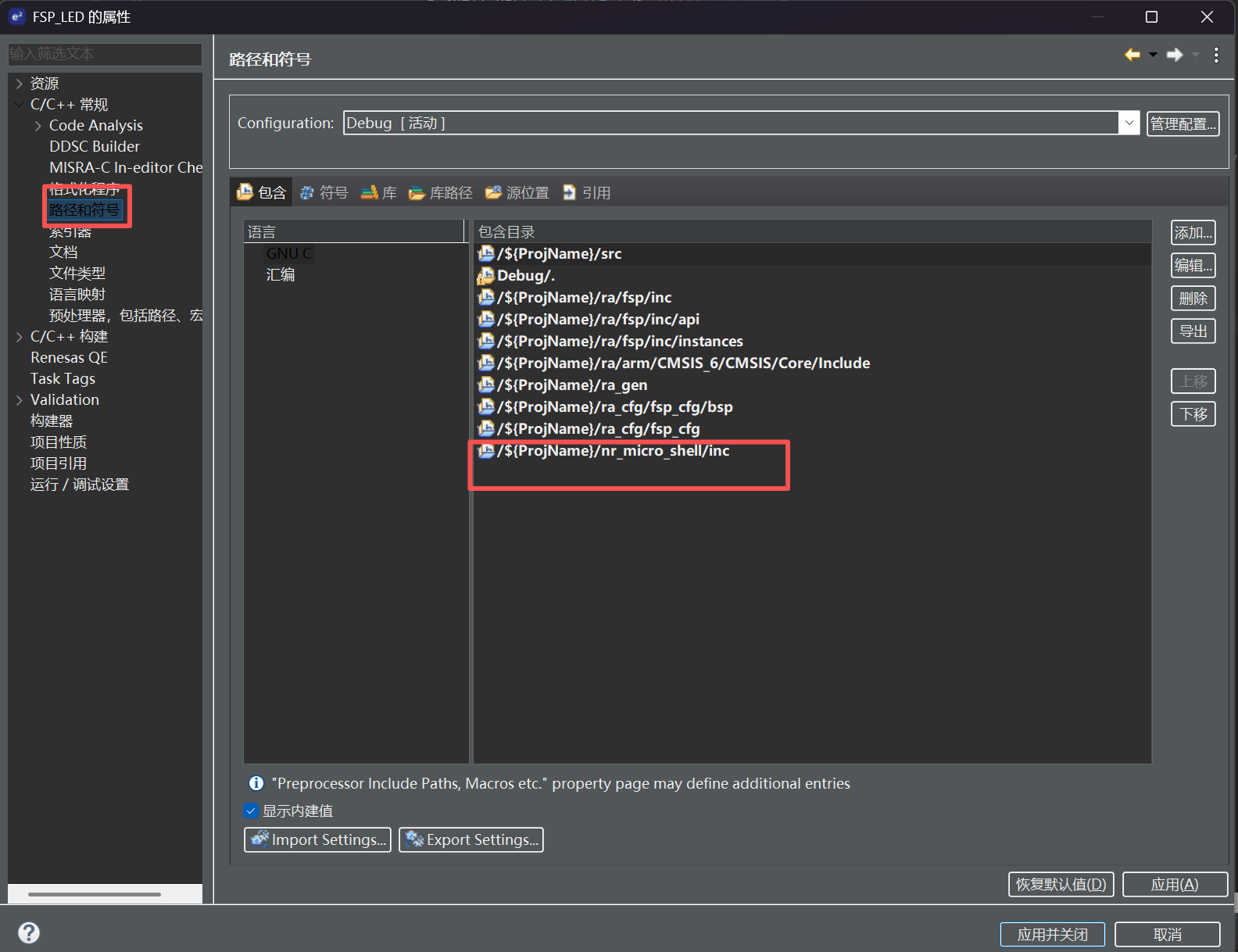This screenshot has height=952, width=1238.
Task: Switch to the 引用 tab
Action: coord(587,192)
